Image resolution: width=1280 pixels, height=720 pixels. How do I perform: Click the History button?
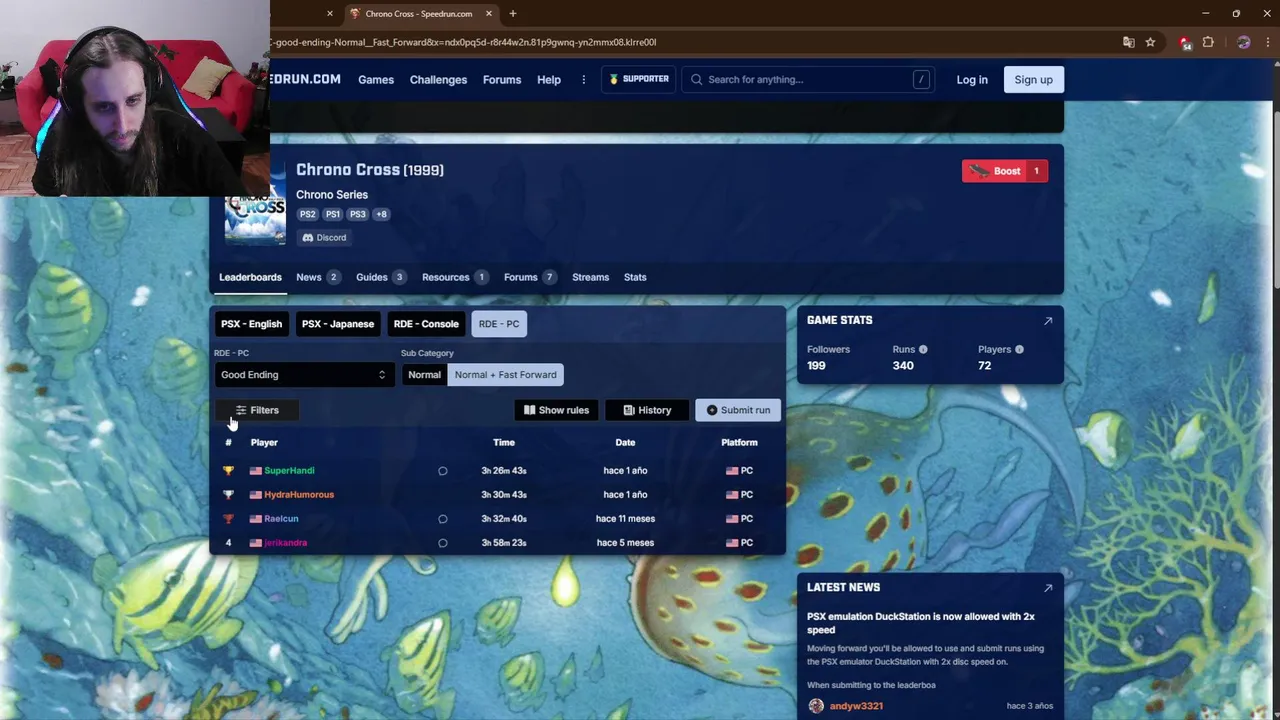647,410
